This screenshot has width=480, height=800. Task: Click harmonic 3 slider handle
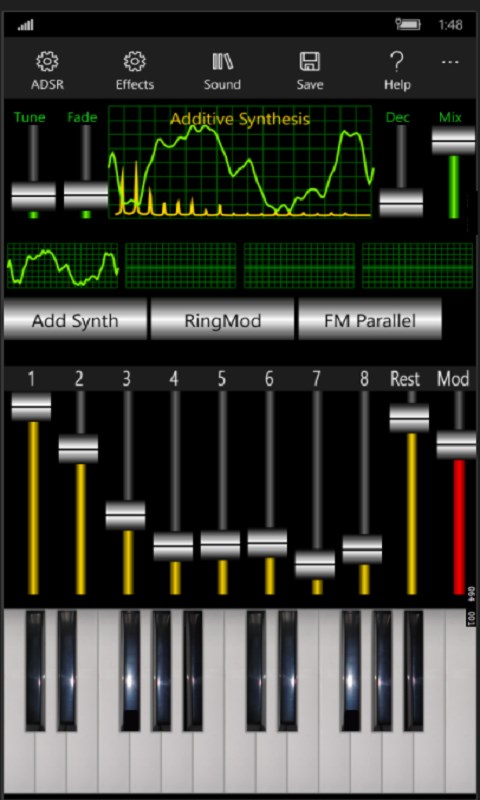[x=125, y=515]
